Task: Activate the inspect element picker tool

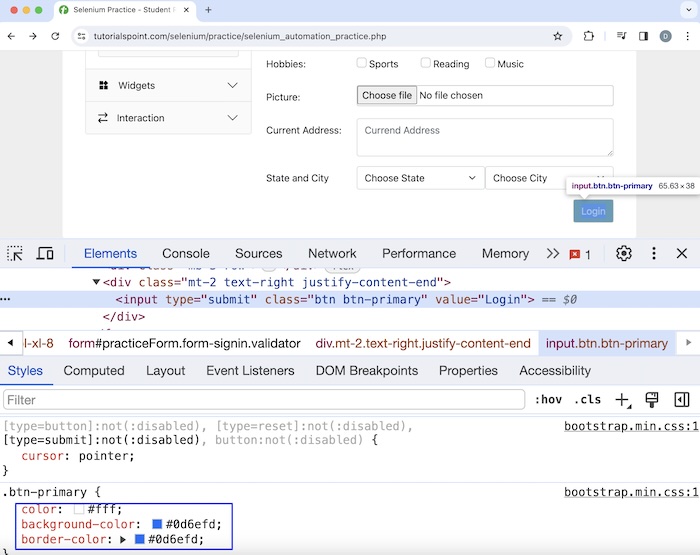Action: tap(15, 254)
